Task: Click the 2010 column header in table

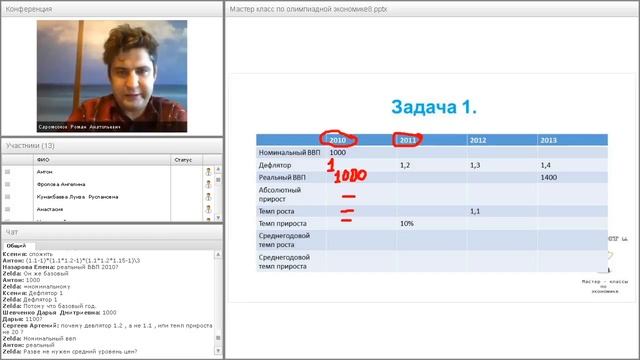Action: click(338, 140)
